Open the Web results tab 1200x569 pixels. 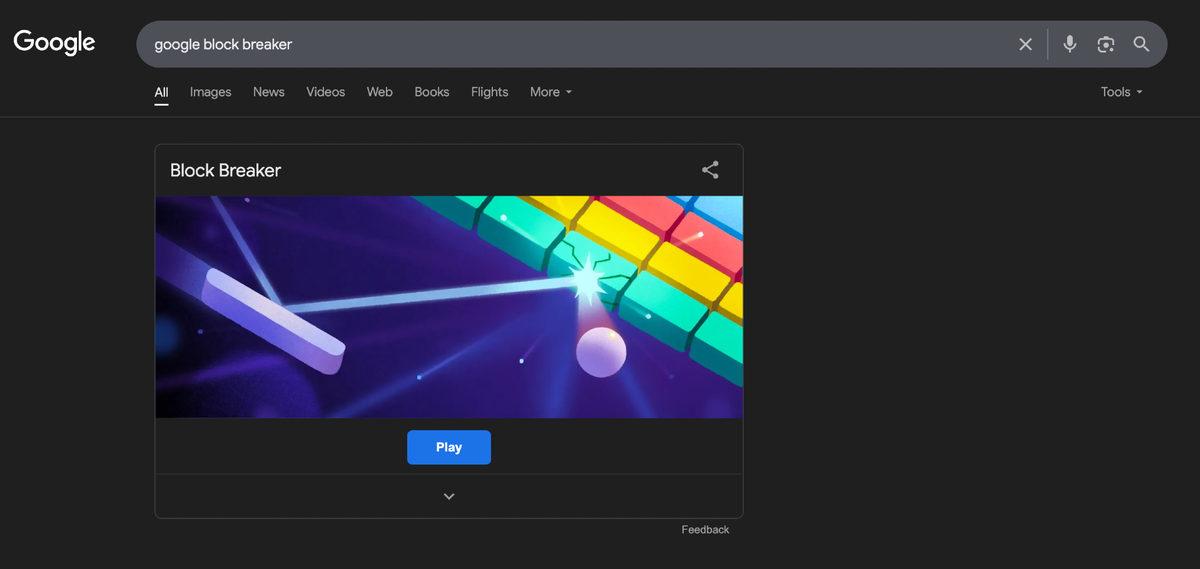380,92
